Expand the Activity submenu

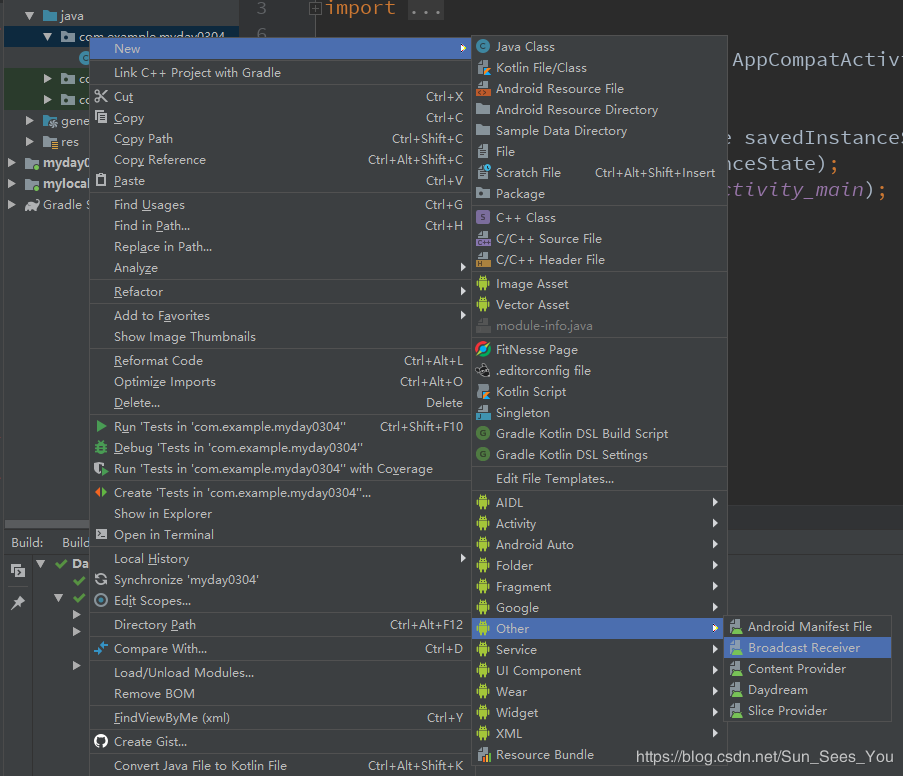(599, 524)
